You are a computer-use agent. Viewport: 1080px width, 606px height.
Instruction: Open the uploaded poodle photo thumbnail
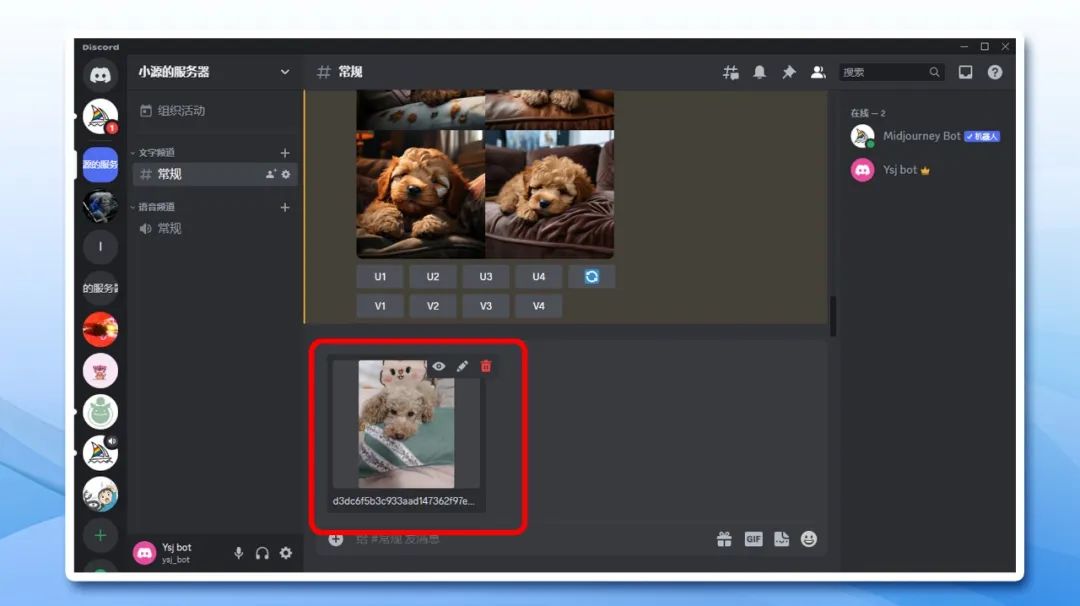pyautogui.click(x=406, y=424)
